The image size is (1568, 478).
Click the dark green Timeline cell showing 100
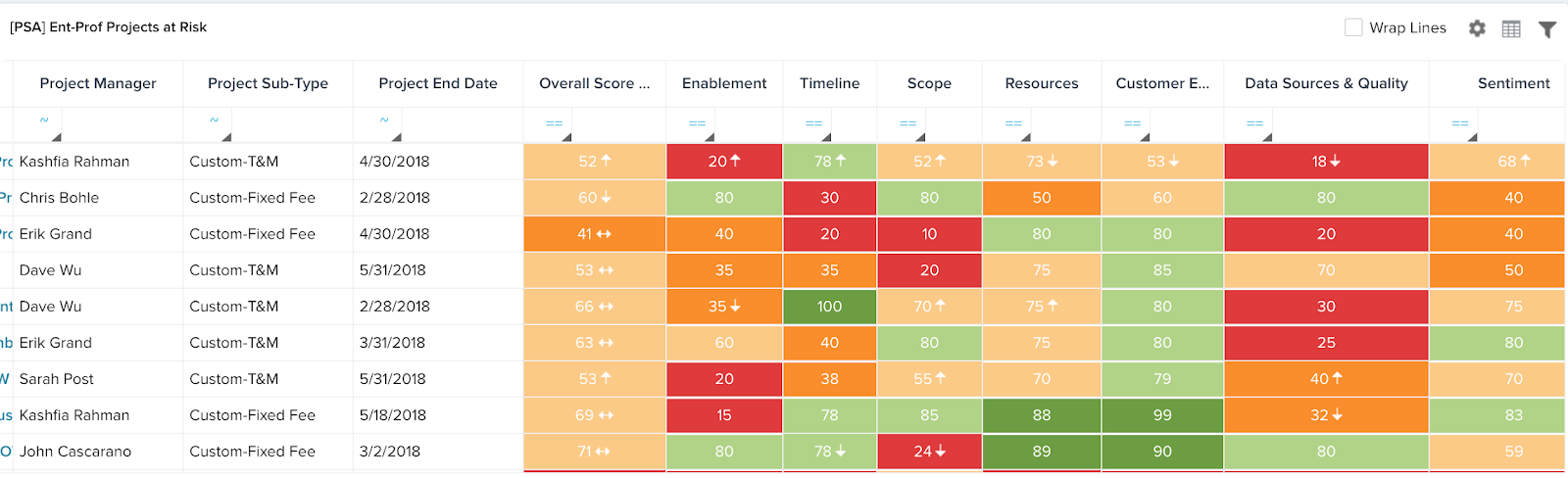[x=829, y=307]
